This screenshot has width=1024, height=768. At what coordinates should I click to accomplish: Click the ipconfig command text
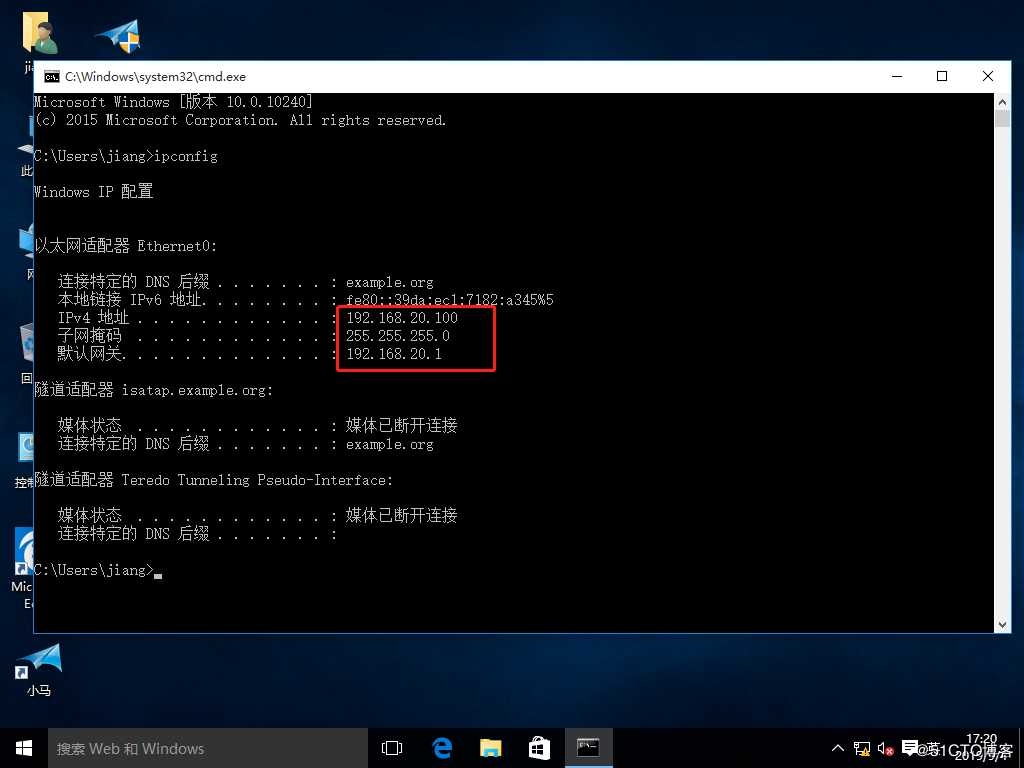pos(185,156)
